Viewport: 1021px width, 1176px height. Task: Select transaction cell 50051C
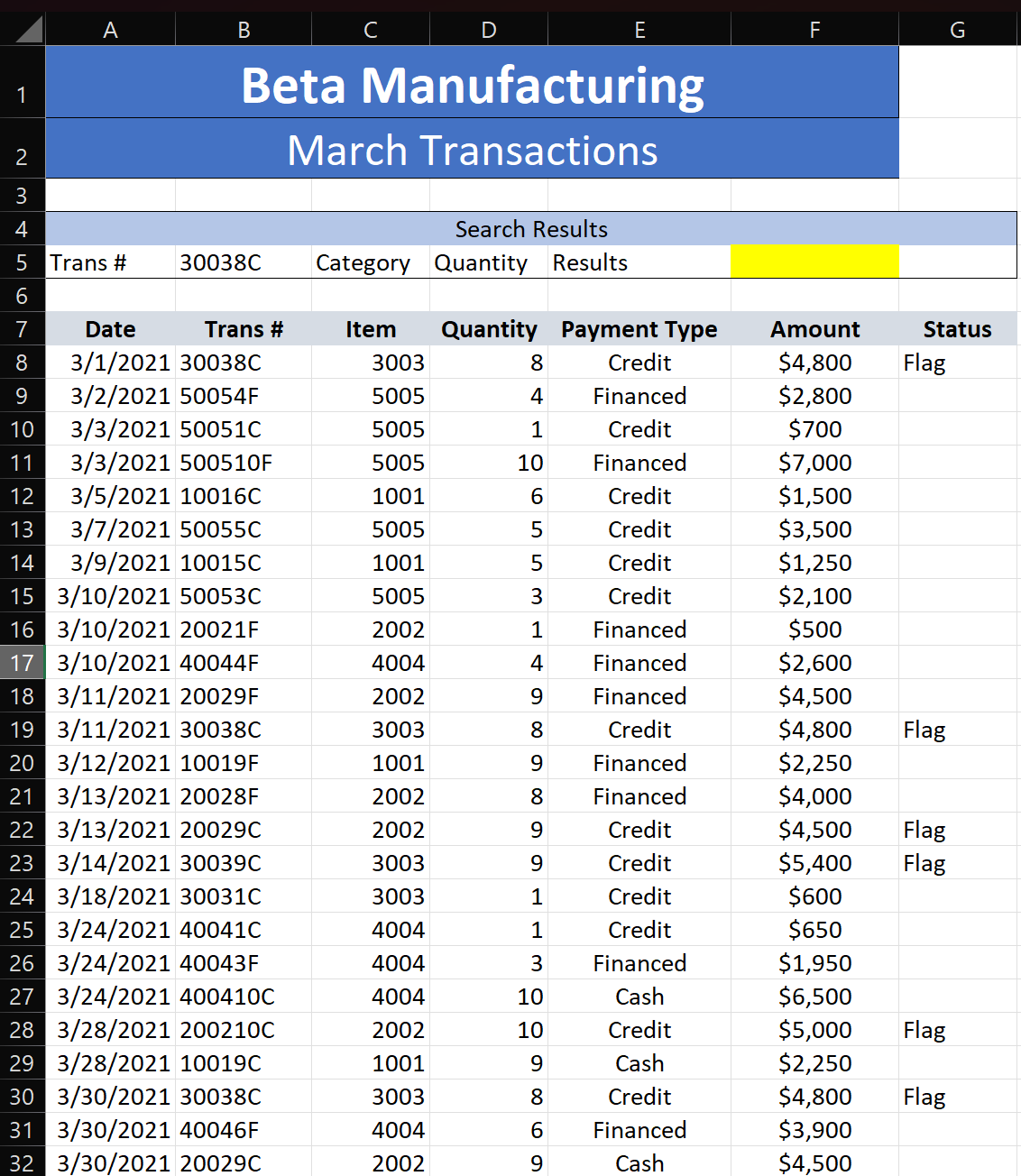pyautogui.click(x=244, y=429)
